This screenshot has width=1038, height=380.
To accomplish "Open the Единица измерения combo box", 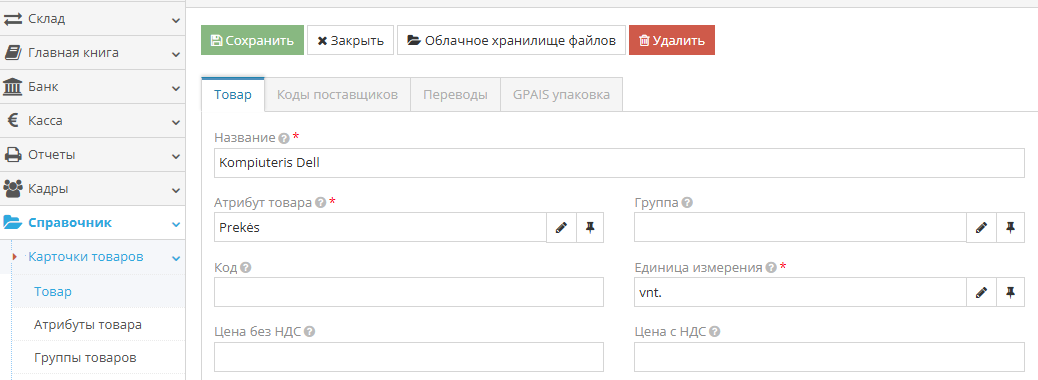I will [800, 293].
